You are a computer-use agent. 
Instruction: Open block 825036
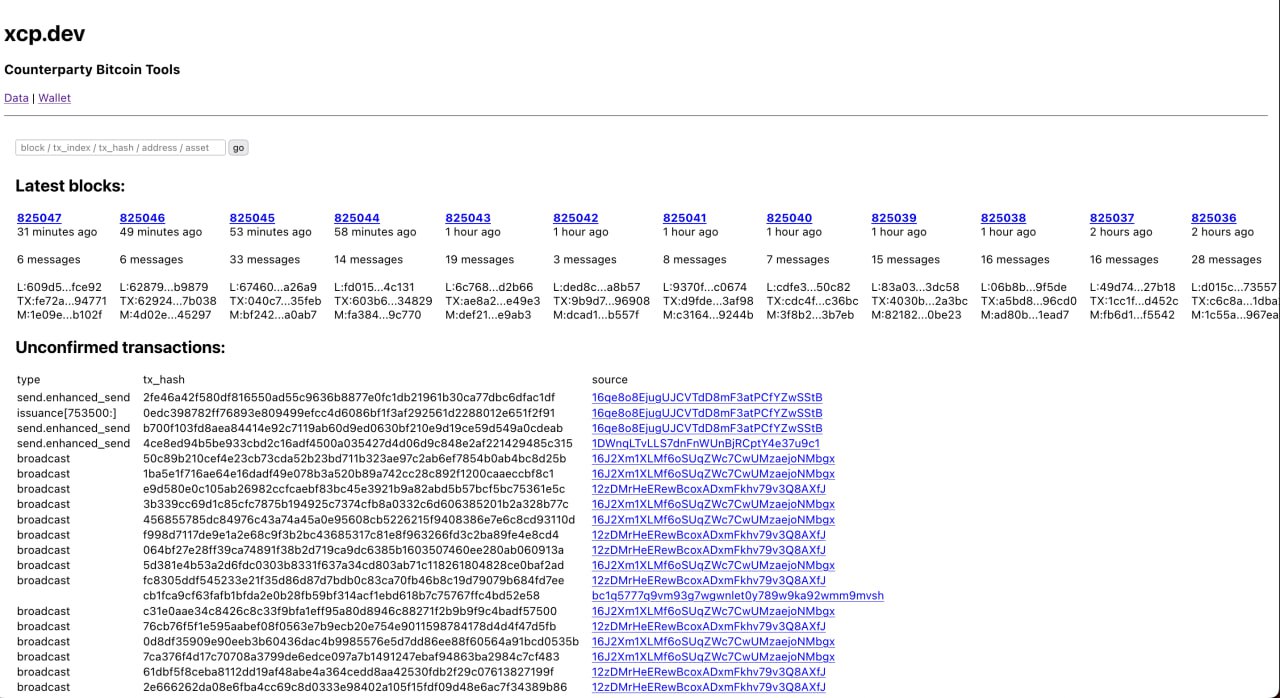[x=1213, y=218]
